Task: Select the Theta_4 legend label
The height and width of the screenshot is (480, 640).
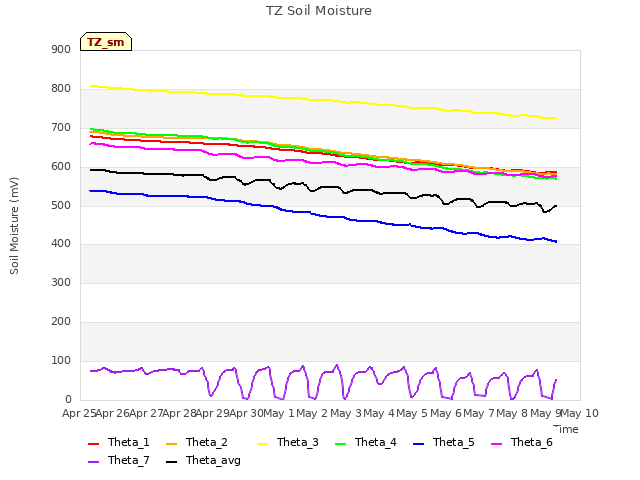Action: [376, 442]
